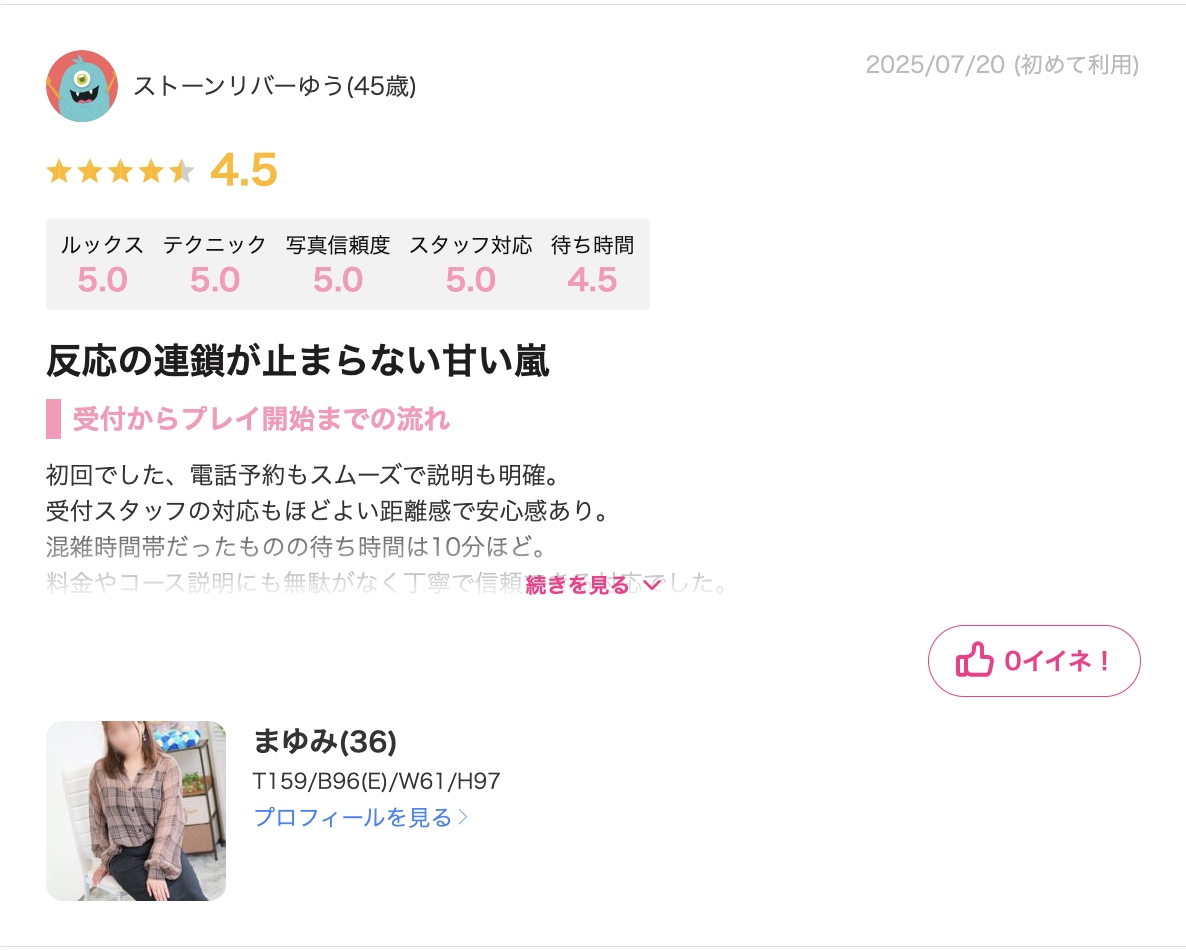Click the arrow after プロフィールを見る
Screen dimensions: 1186x950
click(x=463, y=818)
